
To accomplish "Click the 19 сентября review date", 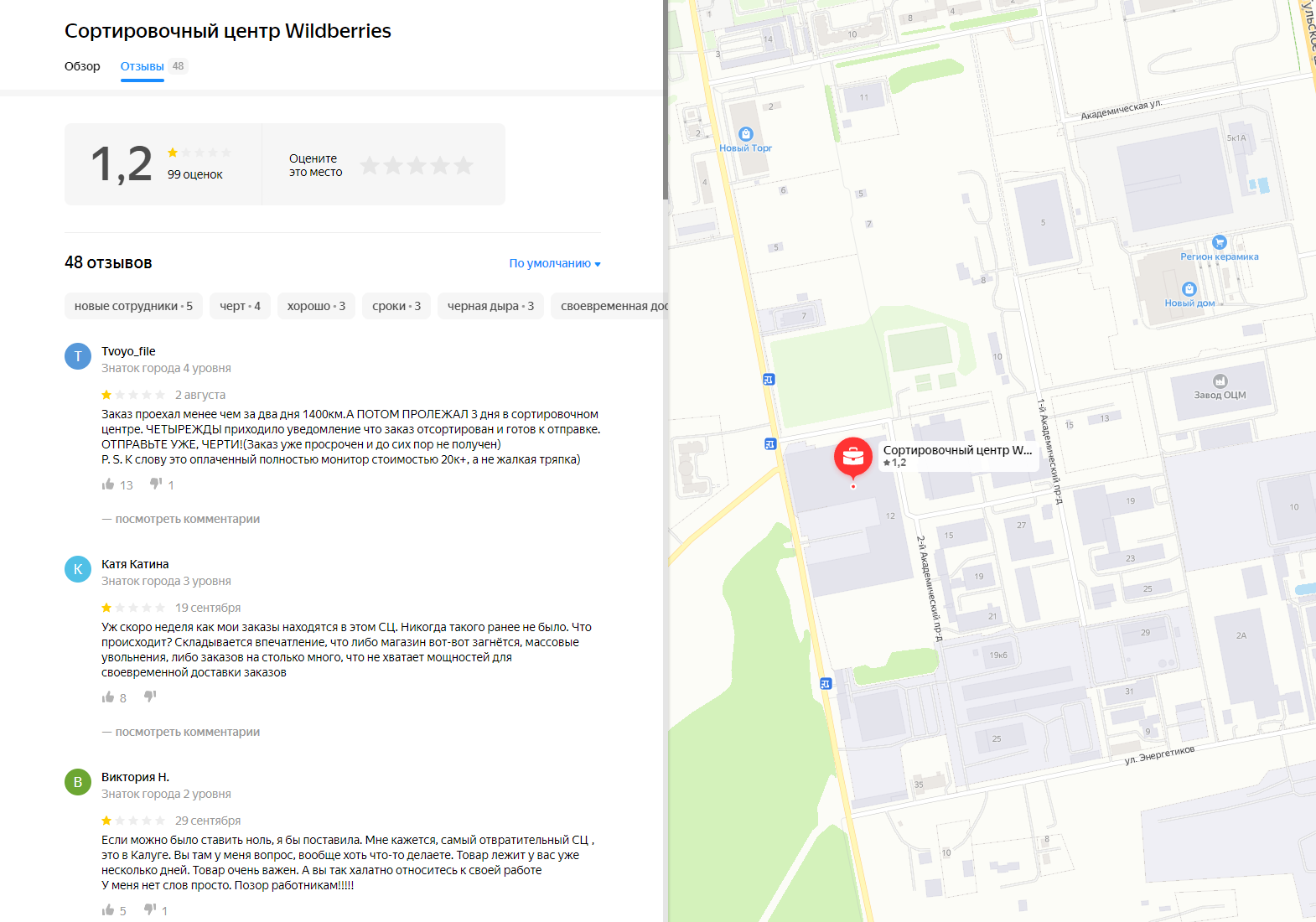I will point(208,608).
